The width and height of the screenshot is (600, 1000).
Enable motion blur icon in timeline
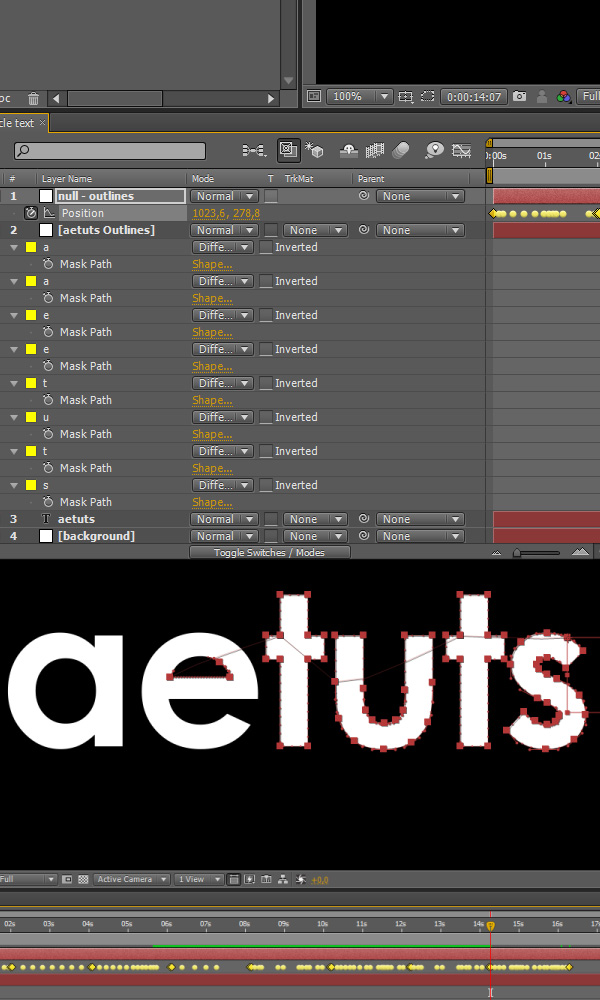point(400,151)
